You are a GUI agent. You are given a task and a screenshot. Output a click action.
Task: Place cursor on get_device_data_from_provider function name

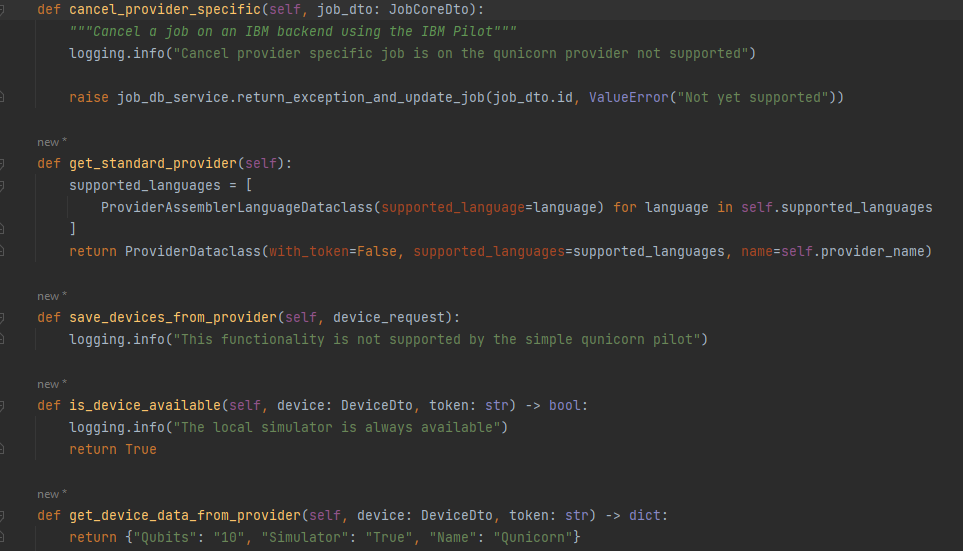[x=185, y=515]
